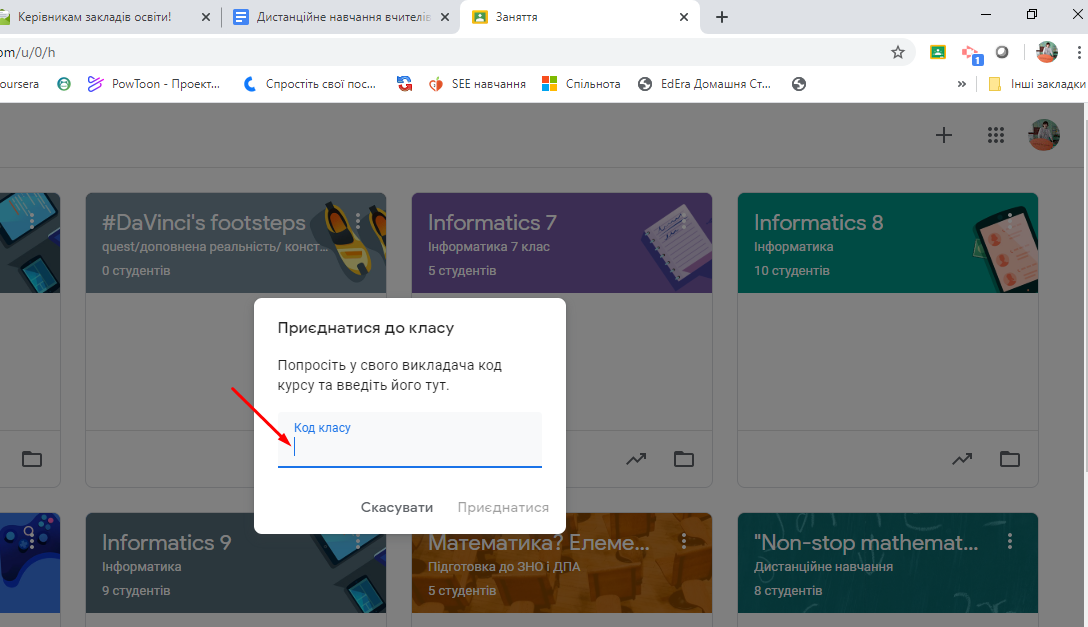Image resolution: width=1088 pixels, height=627 pixels.
Task: Open the SEE навчання bookmark
Action: coord(477,84)
